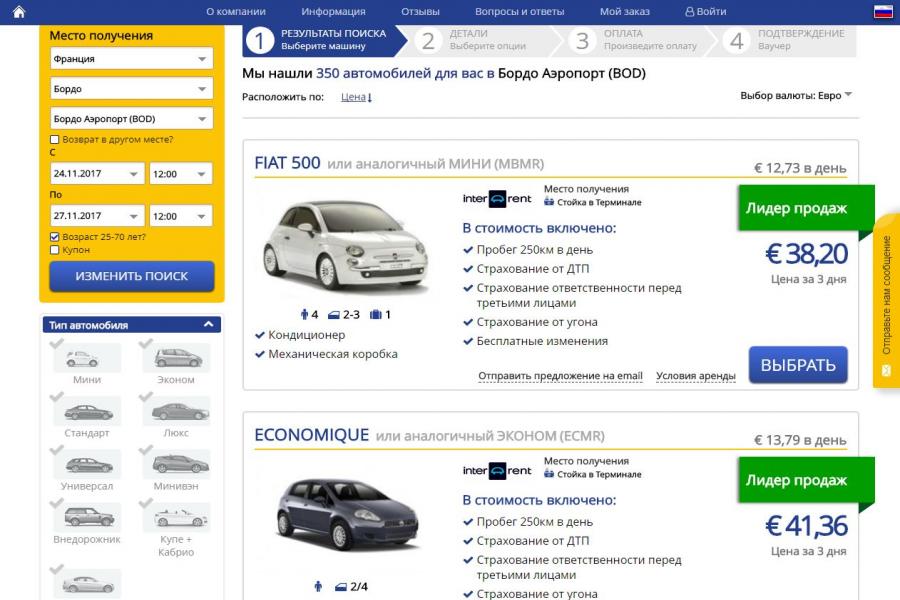Click terminal desk icon in ECONOMIQUE card
Image resolution: width=900 pixels, height=600 pixels.
pos(549,474)
